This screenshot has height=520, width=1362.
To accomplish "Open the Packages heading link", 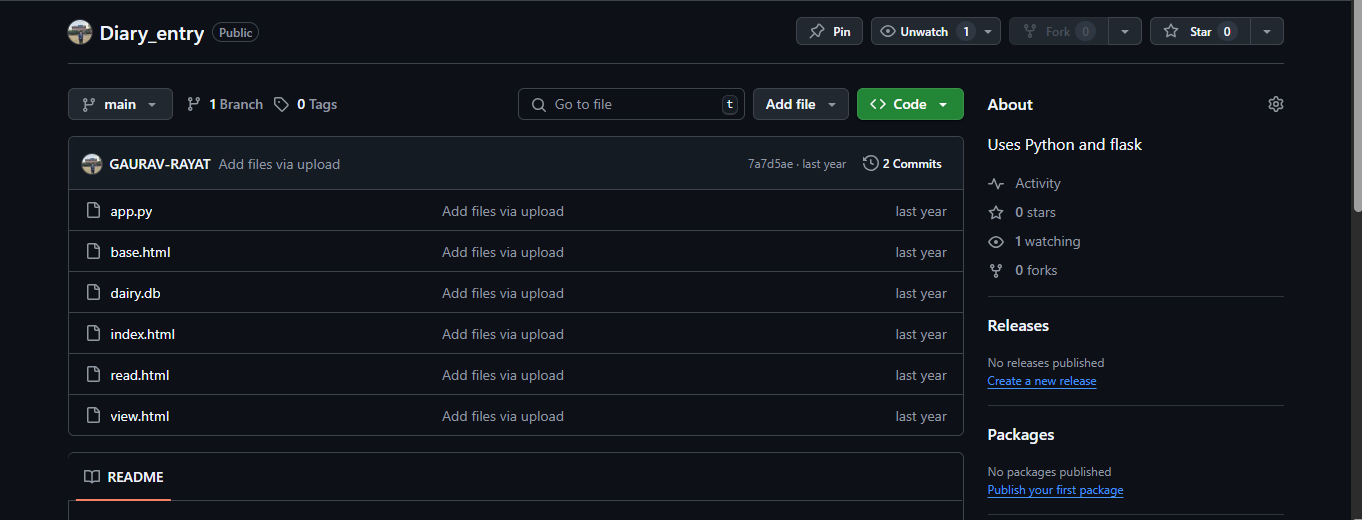I will 1021,434.
